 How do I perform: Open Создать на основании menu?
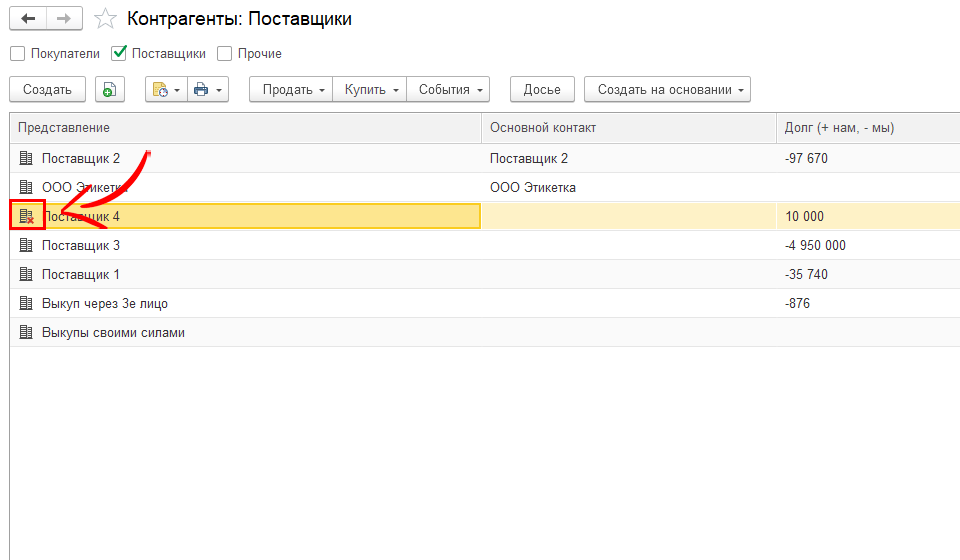(668, 90)
